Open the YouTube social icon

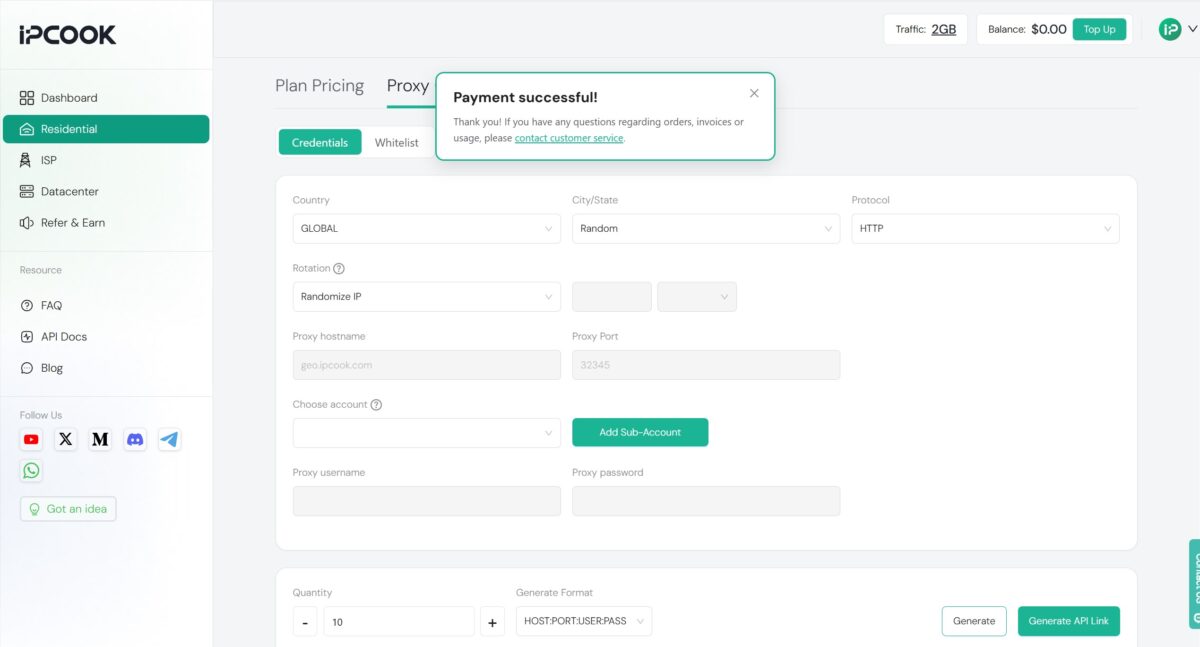point(32,439)
